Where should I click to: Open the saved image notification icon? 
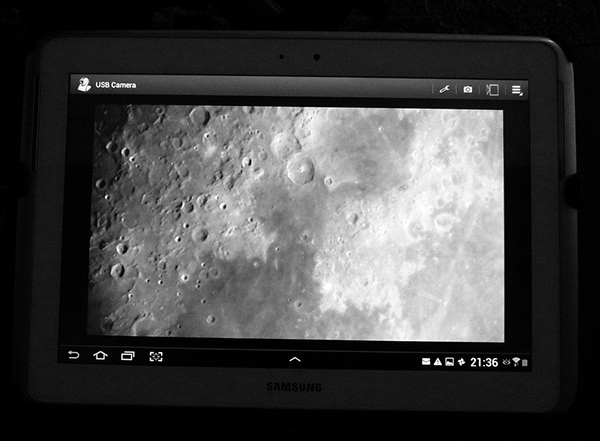click(x=450, y=362)
